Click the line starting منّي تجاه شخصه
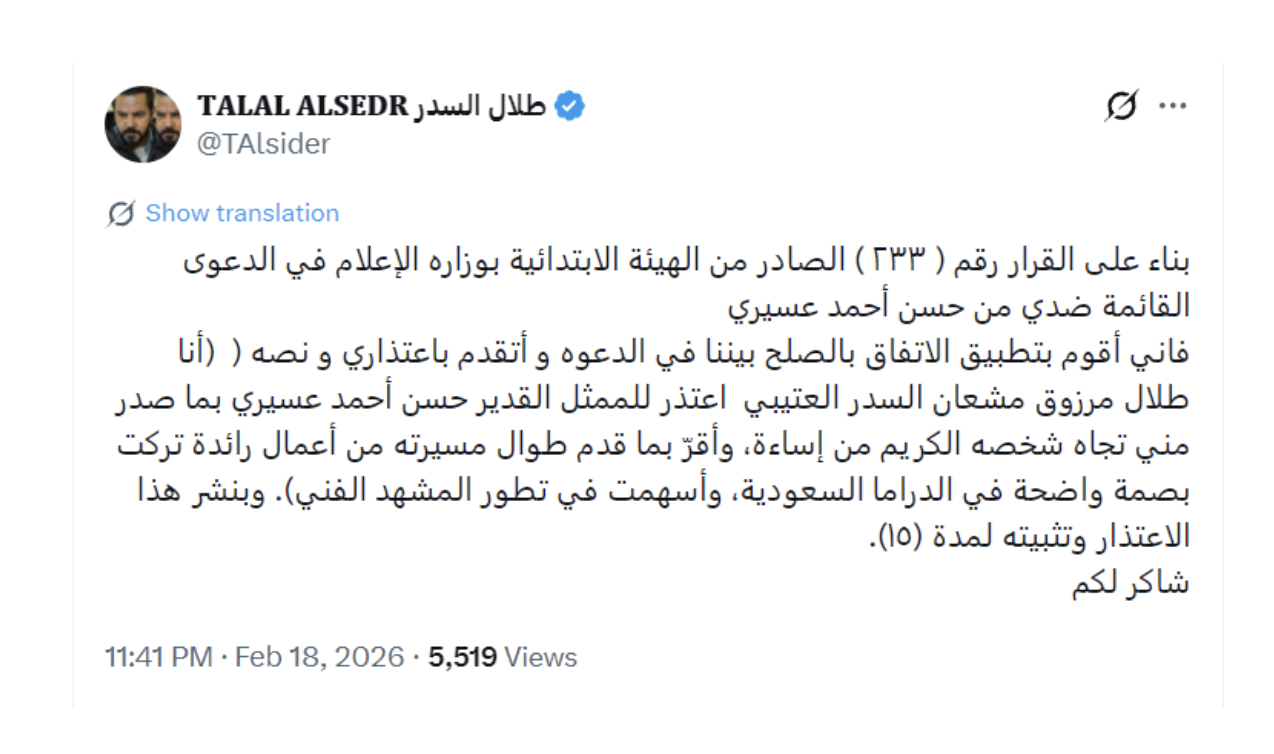 pos(650,446)
